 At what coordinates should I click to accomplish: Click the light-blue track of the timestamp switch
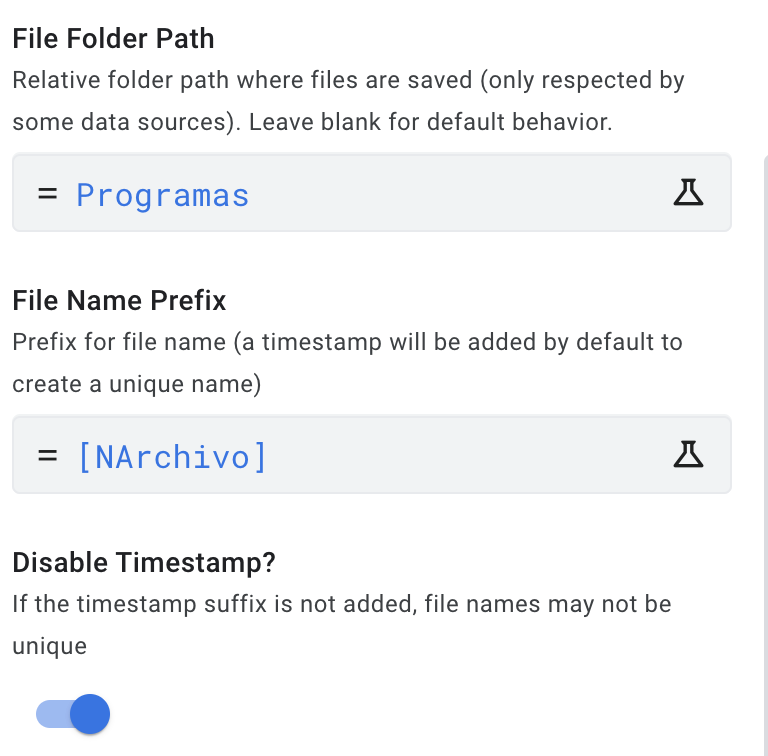pyautogui.click(x=52, y=714)
